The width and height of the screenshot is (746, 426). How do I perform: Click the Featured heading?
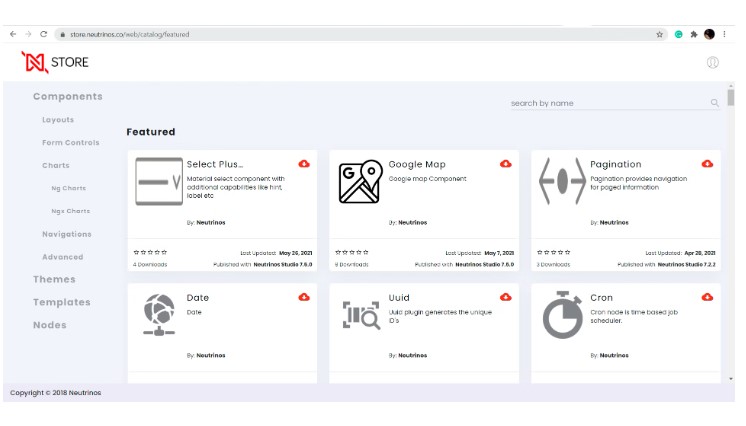click(x=151, y=132)
